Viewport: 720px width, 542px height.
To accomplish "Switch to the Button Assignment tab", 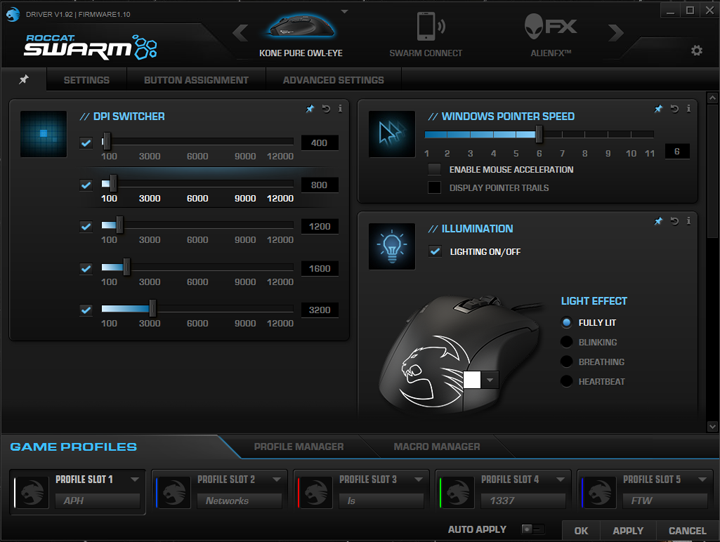I will (196, 80).
